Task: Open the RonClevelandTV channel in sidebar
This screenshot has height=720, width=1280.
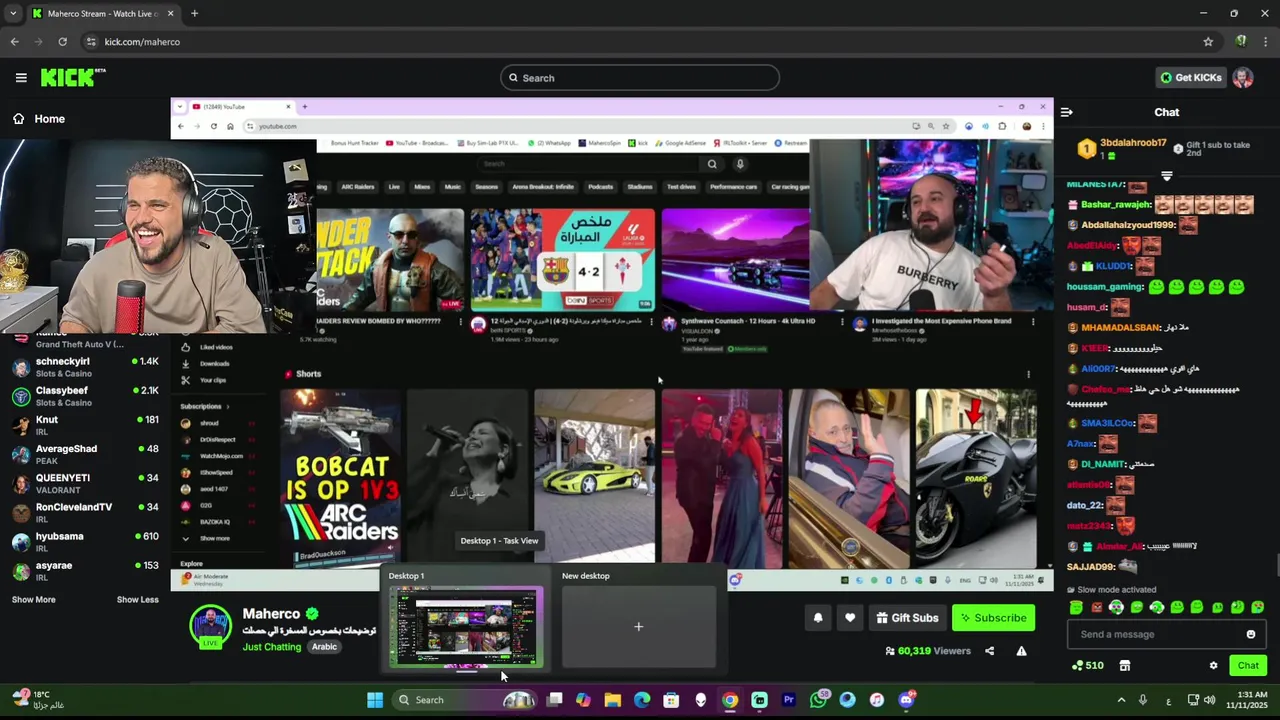Action: 85,512
